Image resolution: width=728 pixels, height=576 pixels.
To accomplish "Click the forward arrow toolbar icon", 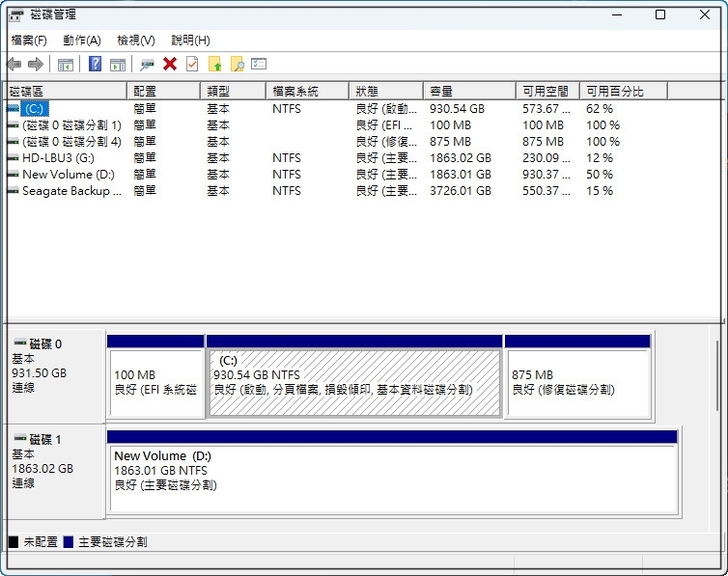I will [x=36, y=64].
